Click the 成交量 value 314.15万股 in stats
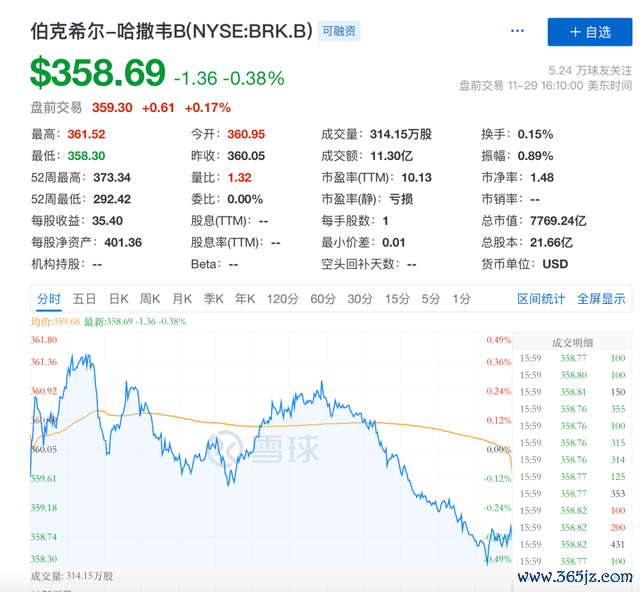The height and width of the screenshot is (592, 640). (x=401, y=134)
